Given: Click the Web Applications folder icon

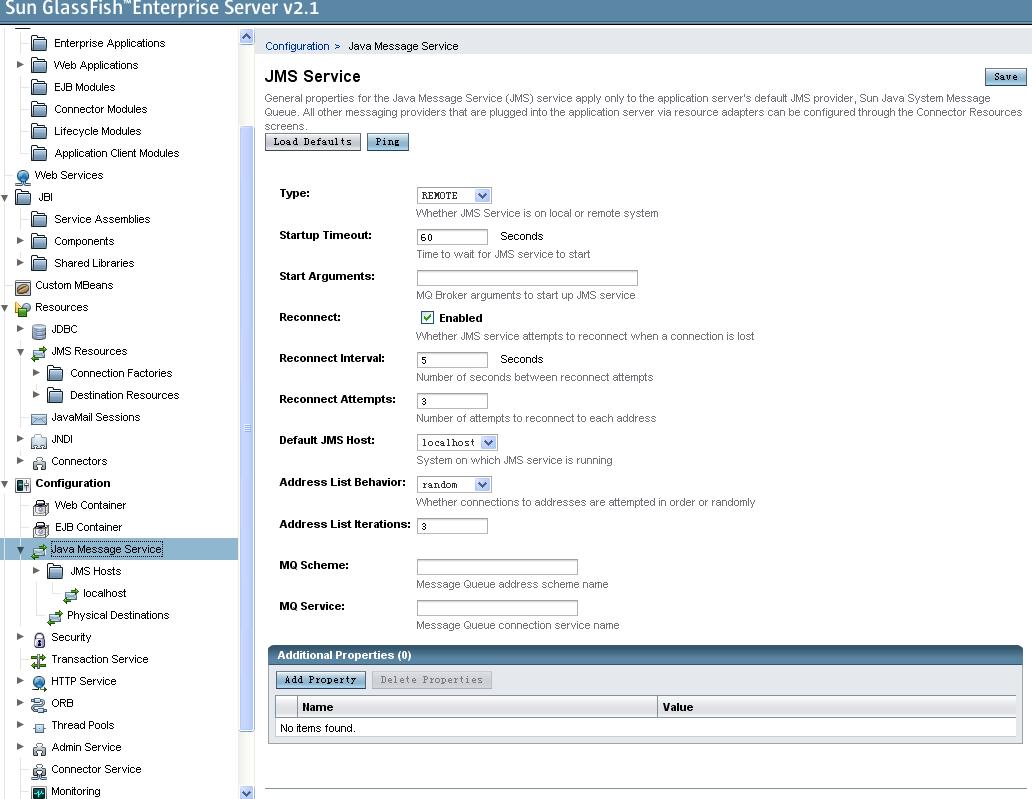Looking at the screenshot, I should pyautogui.click(x=39, y=65).
